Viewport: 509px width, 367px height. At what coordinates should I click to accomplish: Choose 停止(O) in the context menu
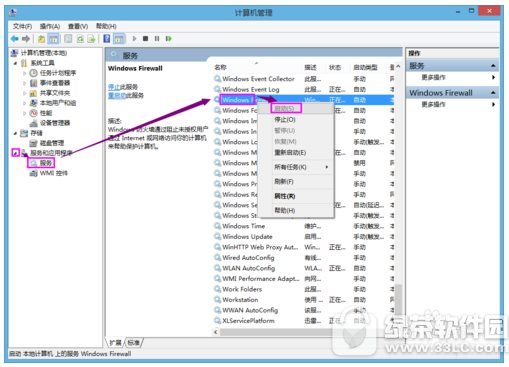tap(296, 120)
